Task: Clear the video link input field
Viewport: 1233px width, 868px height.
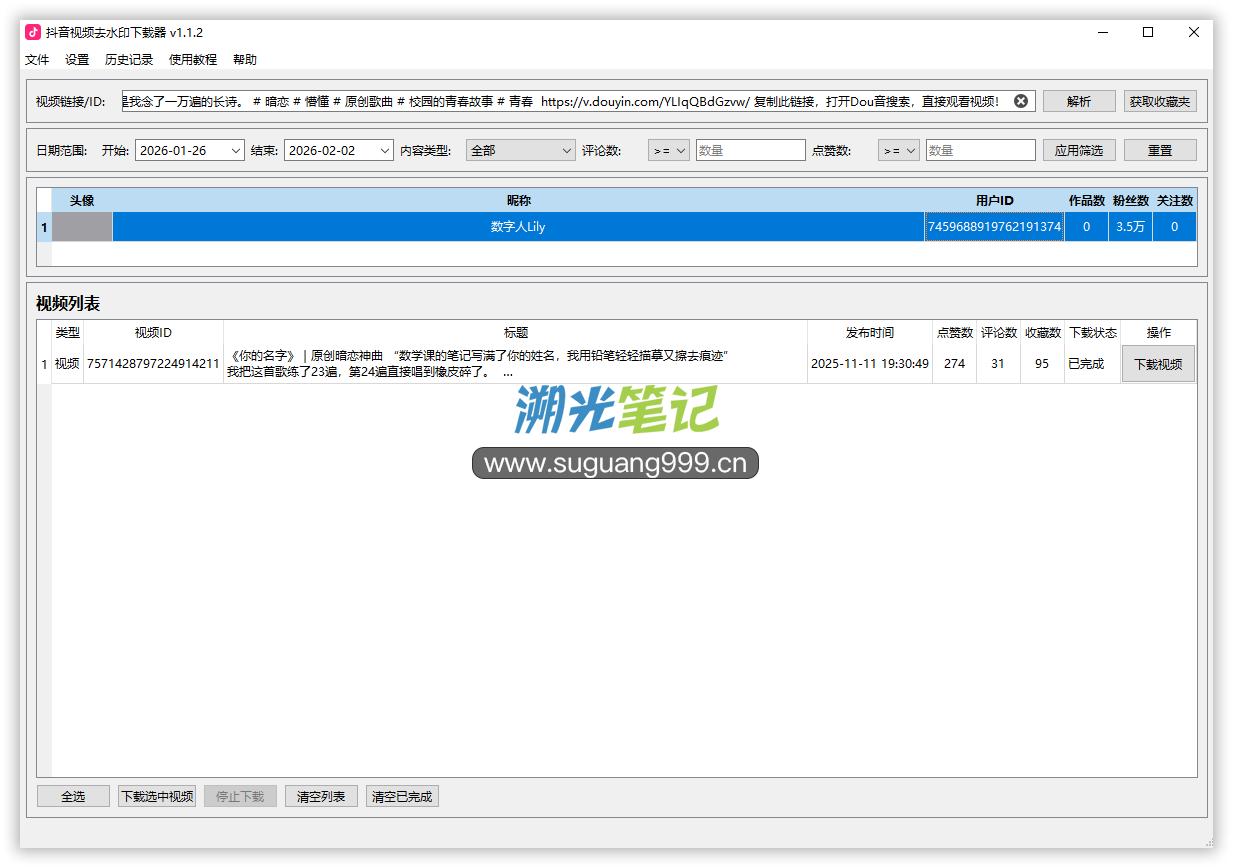Action: pyautogui.click(x=1020, y=101)
